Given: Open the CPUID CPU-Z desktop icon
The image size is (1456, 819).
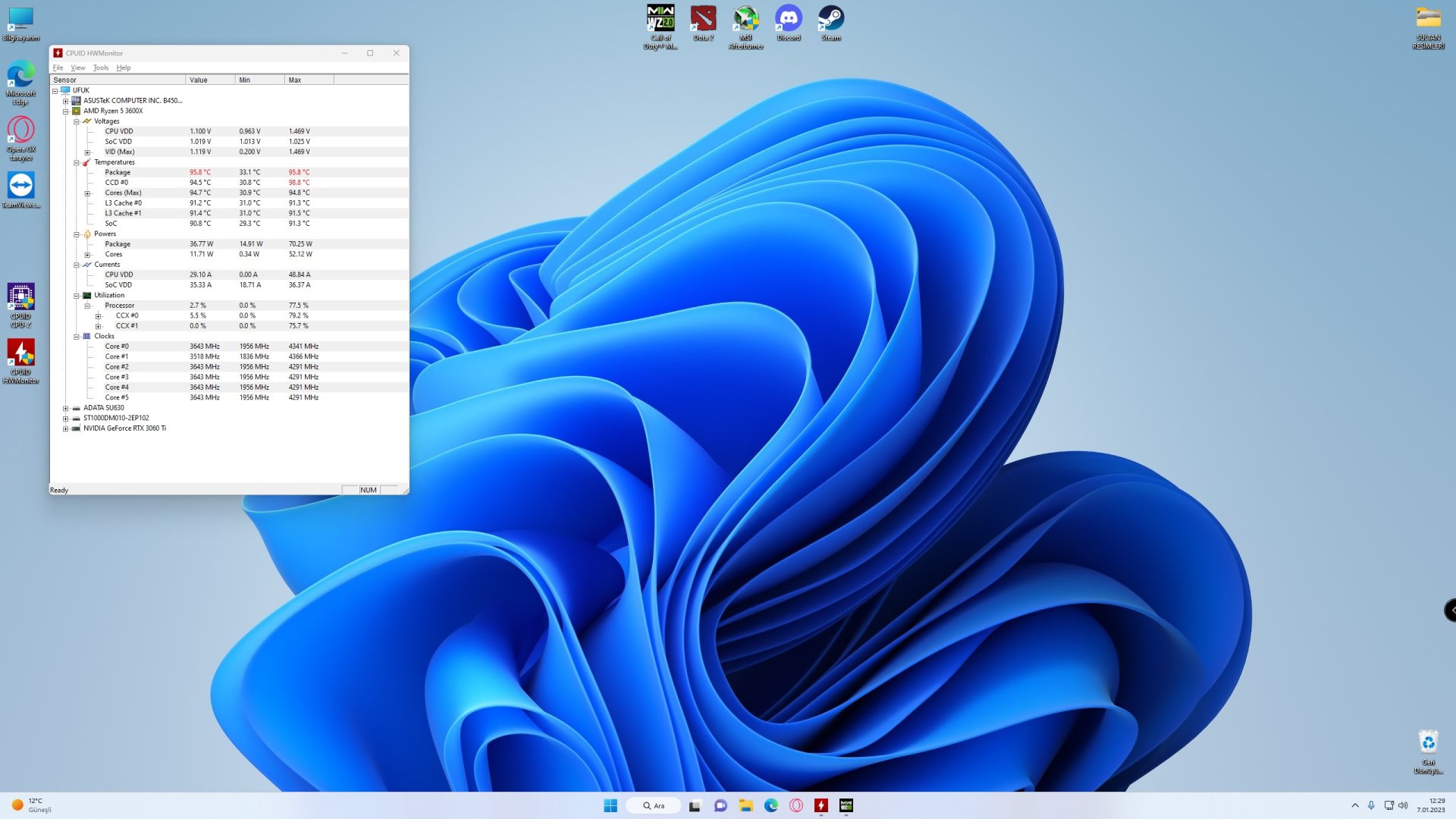Looking at the screenshot, I should pyautogui.click(x=20, y=303).
